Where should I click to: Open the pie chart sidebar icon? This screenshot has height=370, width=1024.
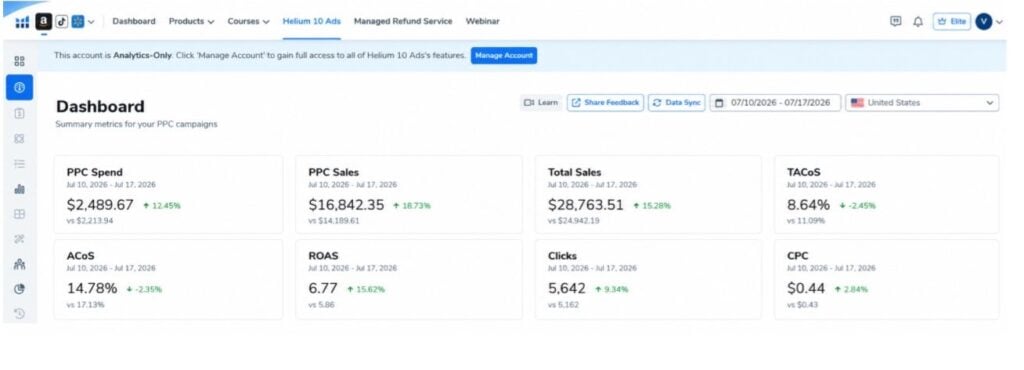(19, 289)
